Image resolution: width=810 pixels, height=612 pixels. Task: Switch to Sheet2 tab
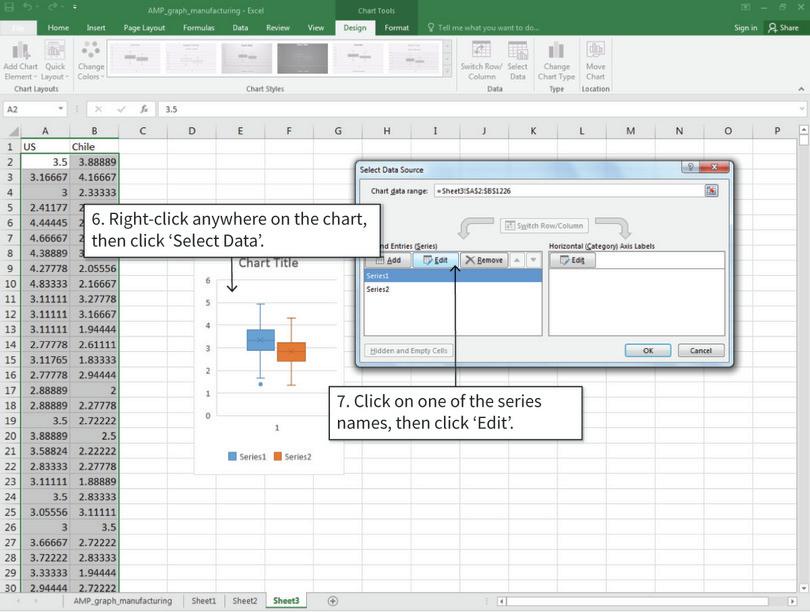pos(244,601)
